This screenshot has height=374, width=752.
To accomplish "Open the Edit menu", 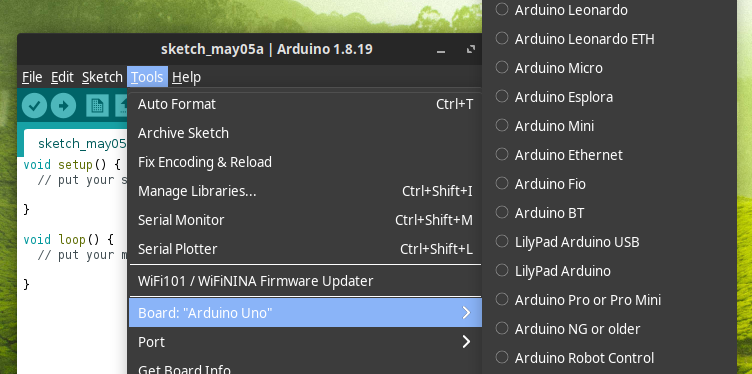I will point(62,77).
